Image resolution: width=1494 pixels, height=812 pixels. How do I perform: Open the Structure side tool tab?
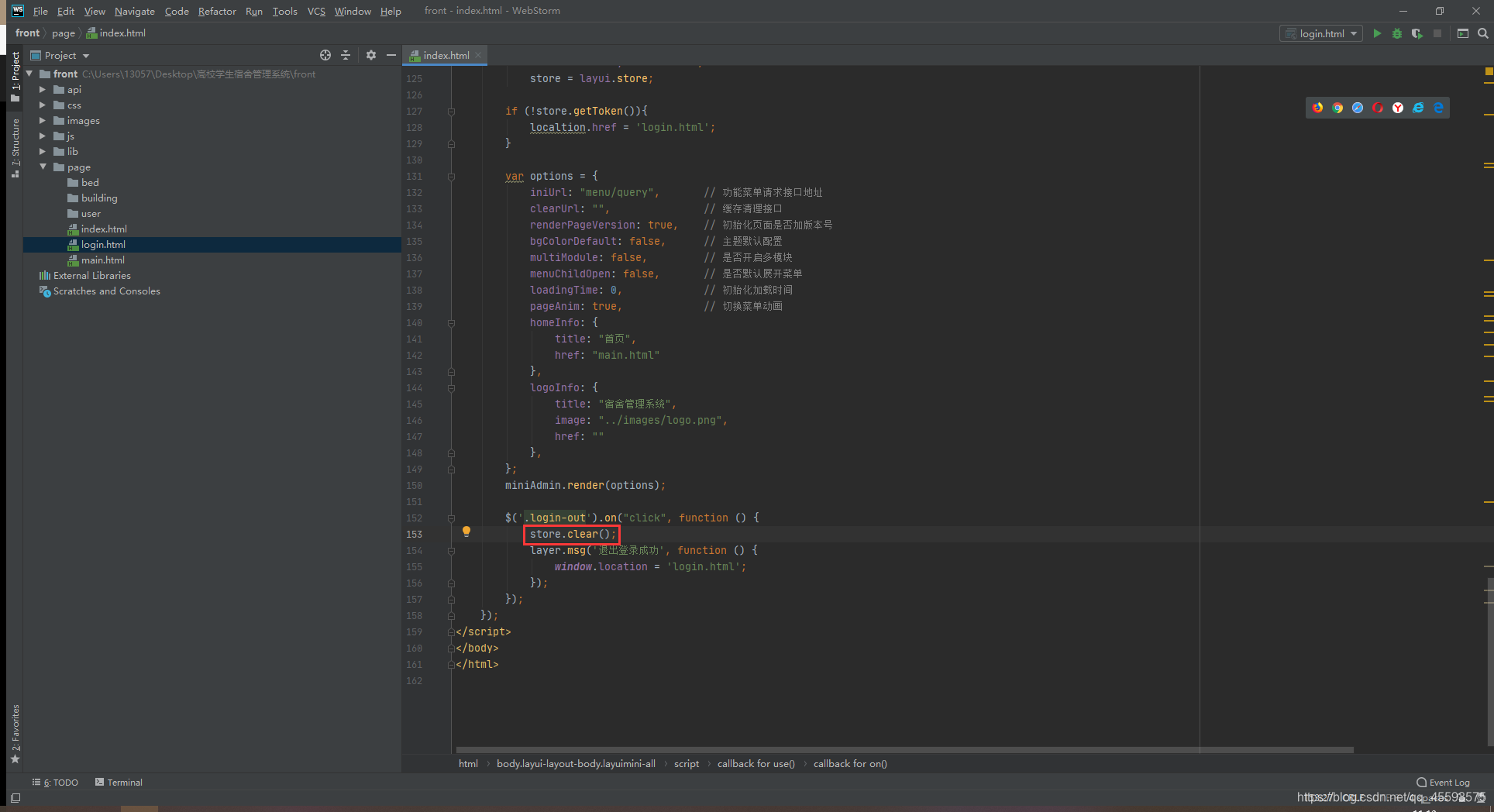coord(15,148)
